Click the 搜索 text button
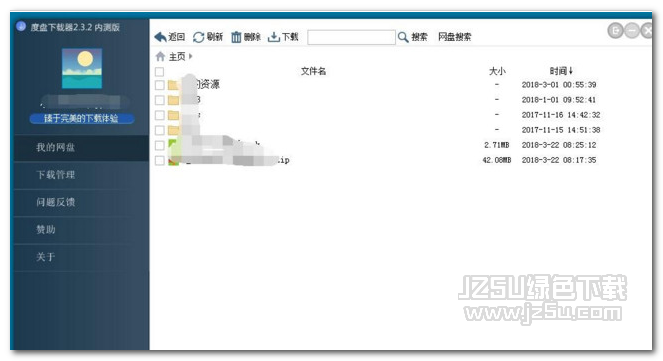Viewport: 663px width, 361px height. tap(419, 37)
